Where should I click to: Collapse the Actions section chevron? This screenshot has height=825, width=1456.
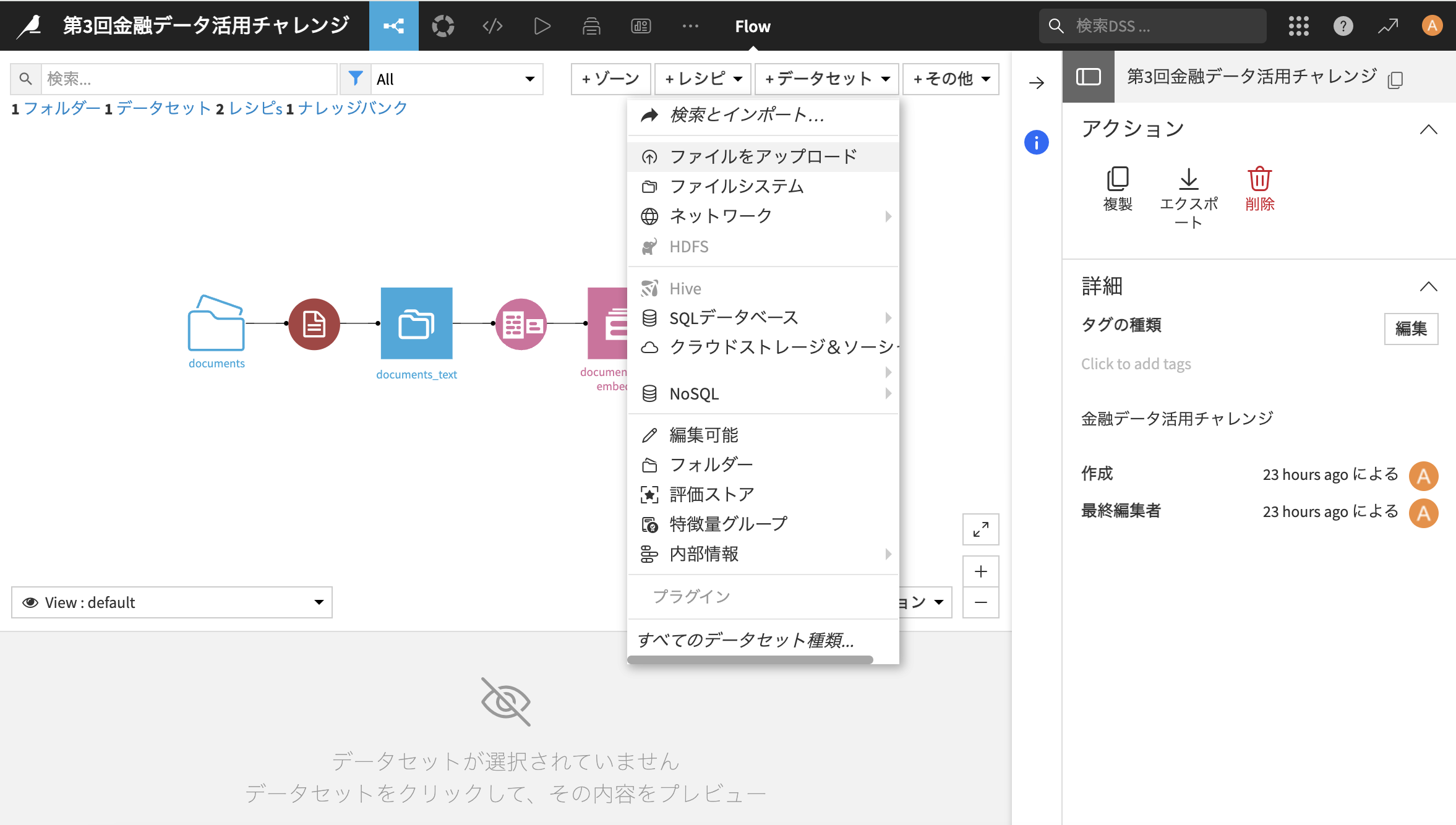click(1428, 129)
